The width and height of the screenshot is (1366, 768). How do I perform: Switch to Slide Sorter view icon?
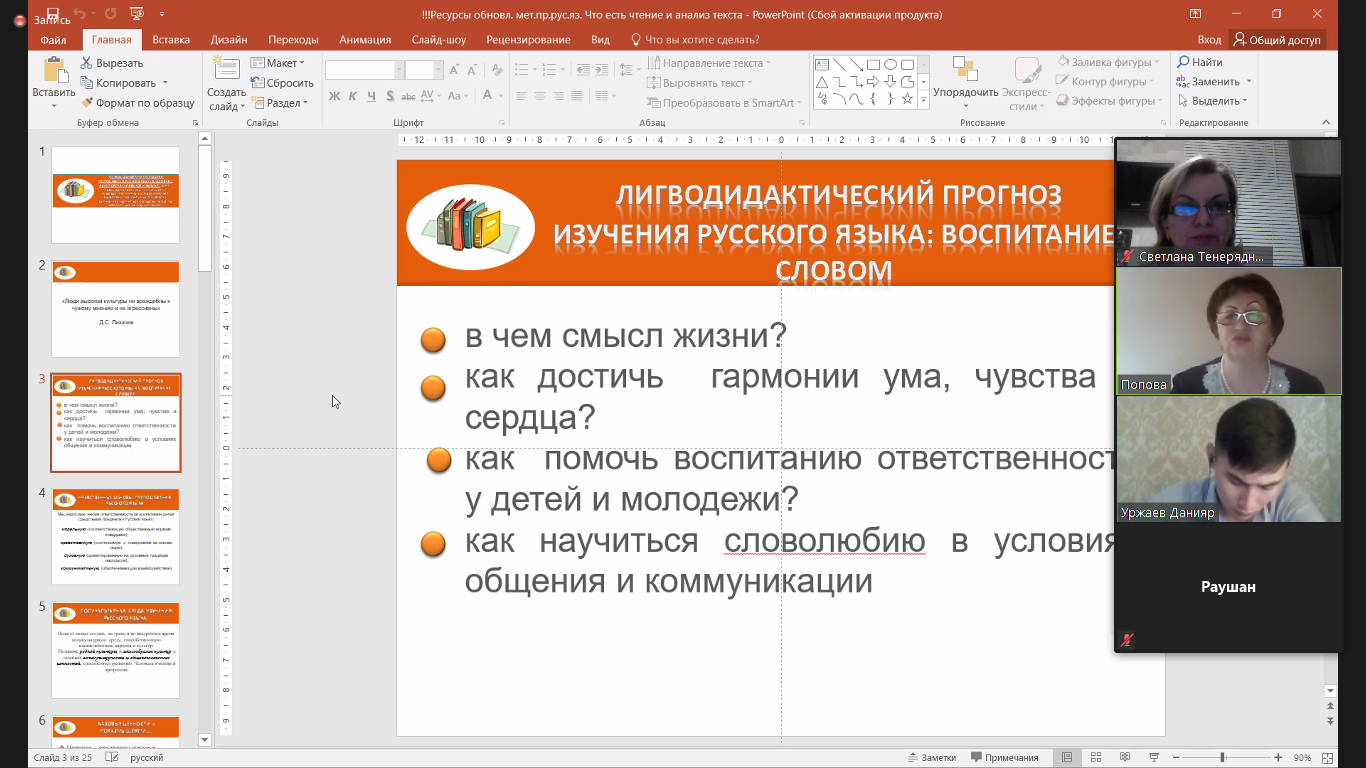(1096, 758)
